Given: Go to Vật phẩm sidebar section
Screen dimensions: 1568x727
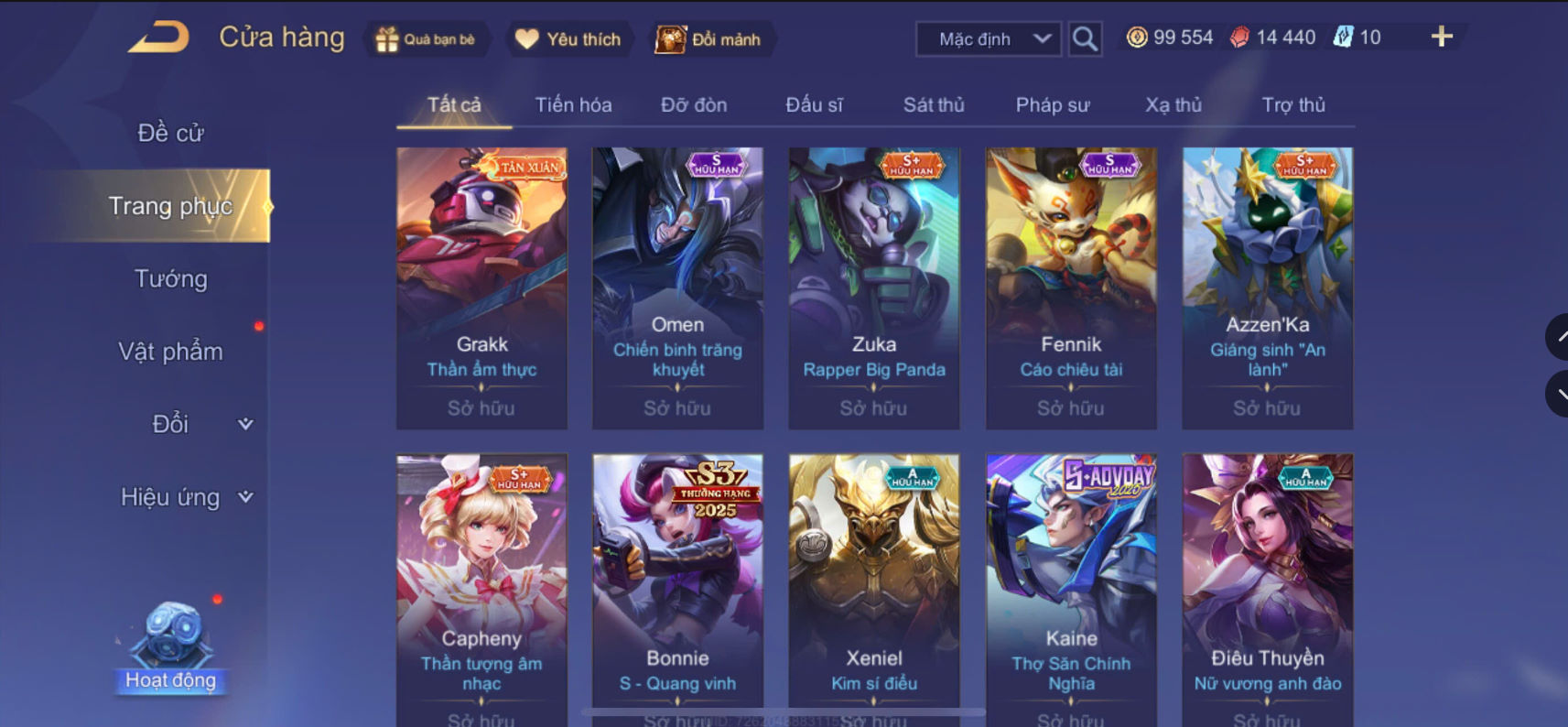Looking at the screenshot, I should (x=171, y=352).
